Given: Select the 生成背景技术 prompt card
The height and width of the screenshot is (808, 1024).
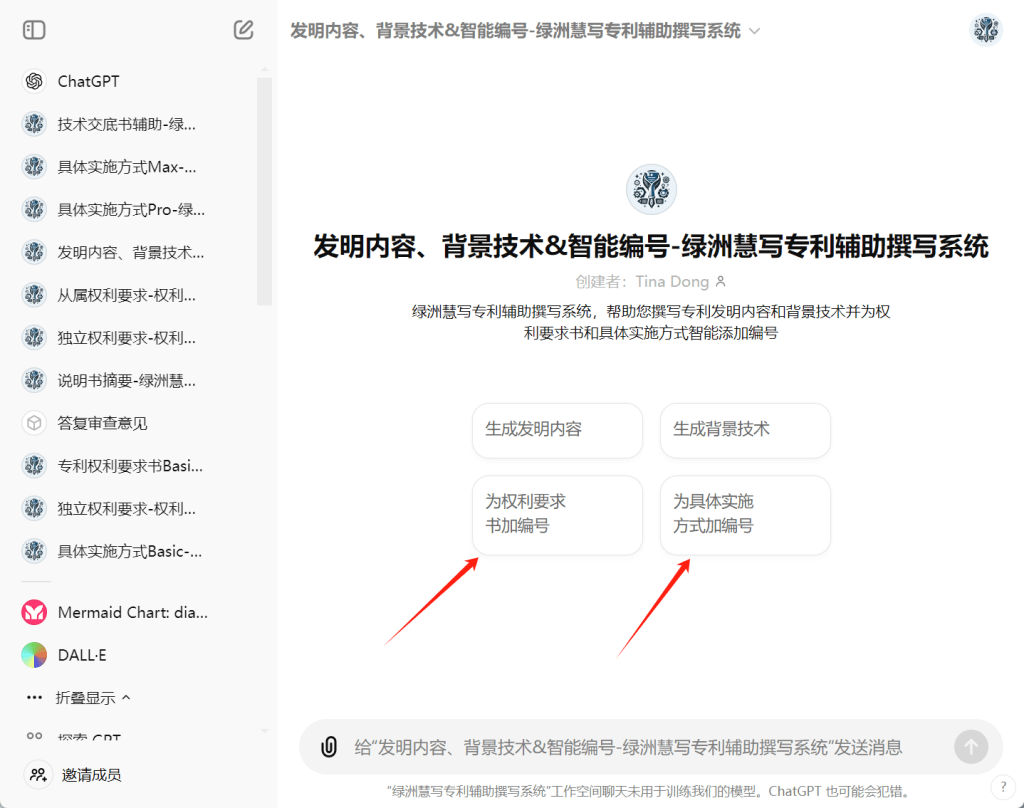Looking at the screenshot, I should pos(745,430).
